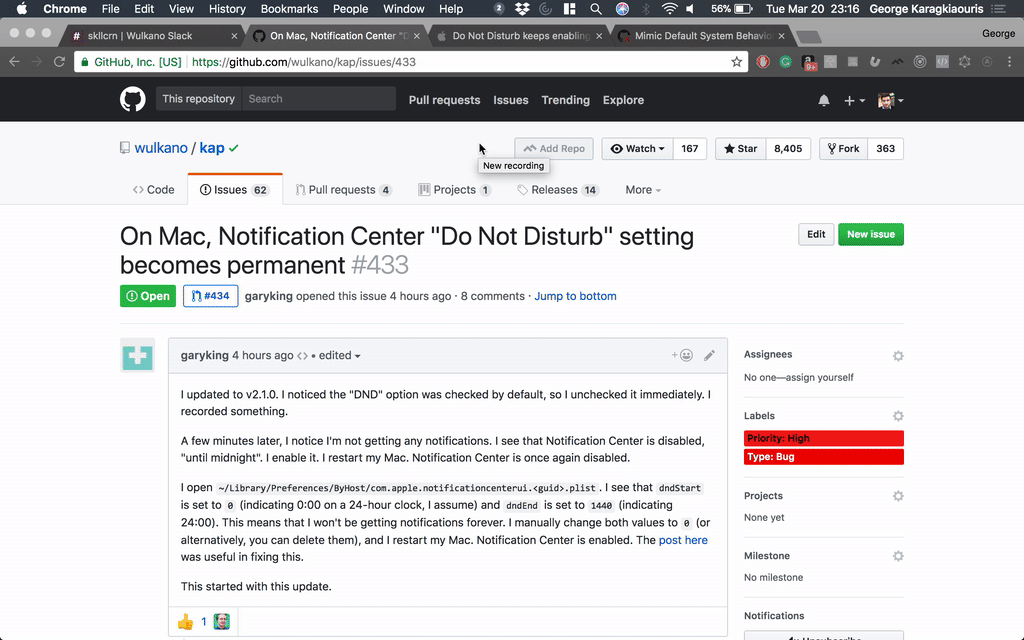Switch to the Issues tab
Viewport: 1024px width, 640px height.
point(234,190)
